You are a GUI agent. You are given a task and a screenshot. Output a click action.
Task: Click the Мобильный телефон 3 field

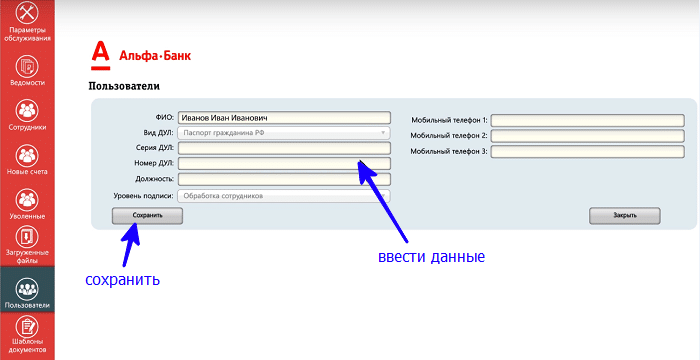click(x=588, y=151)
